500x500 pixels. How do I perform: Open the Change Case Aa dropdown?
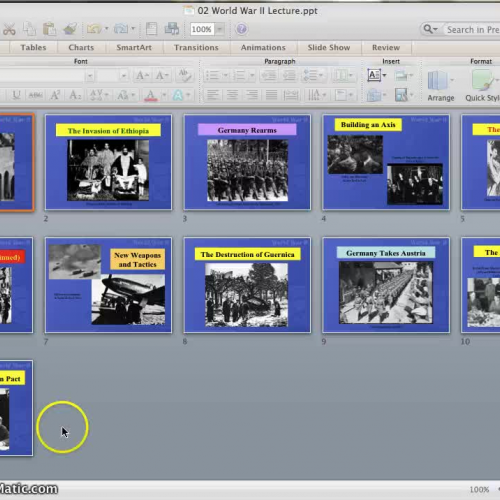pyautogui.click(x=126, y=95)
